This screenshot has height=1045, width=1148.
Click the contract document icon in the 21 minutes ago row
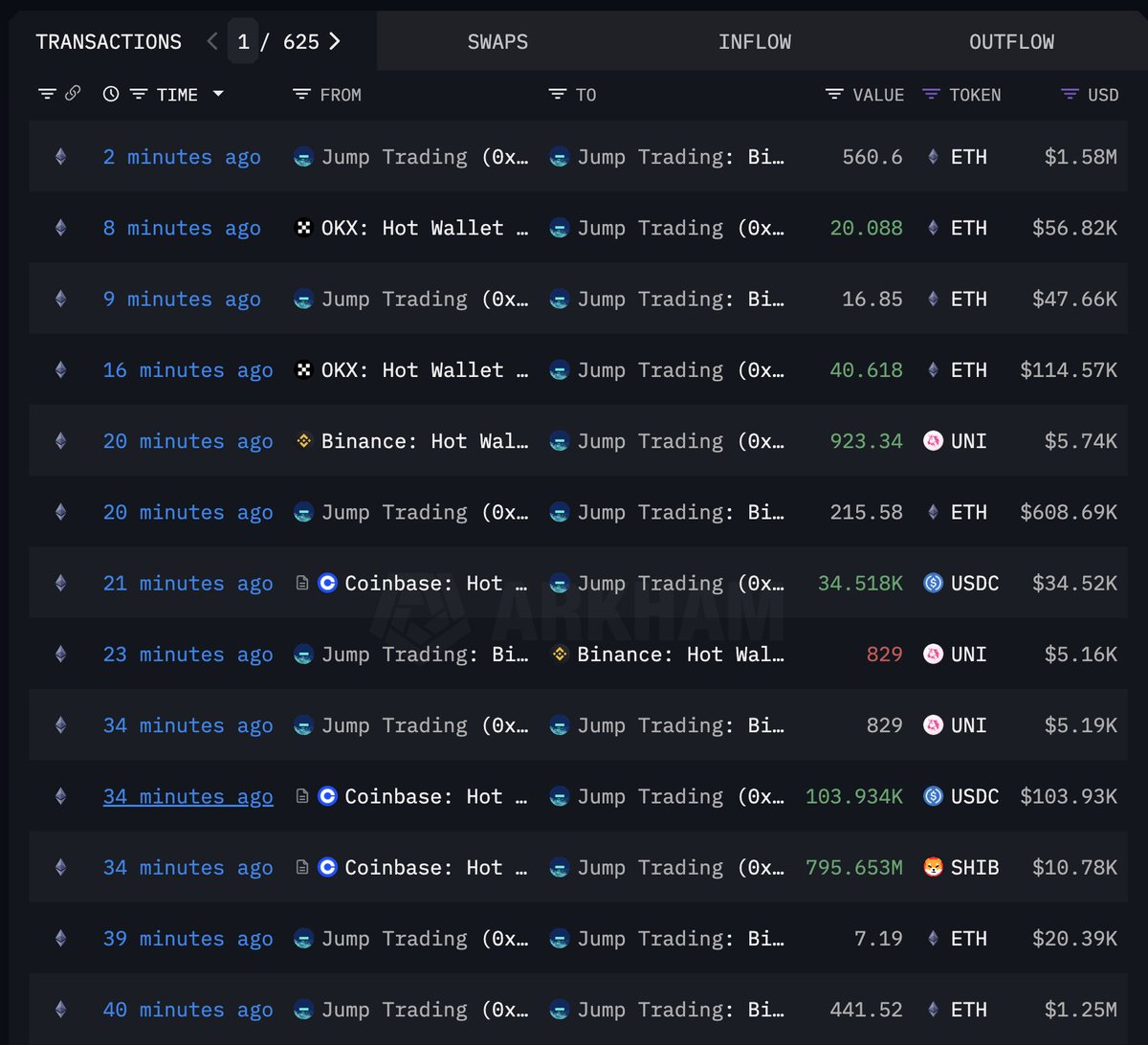click(x=302, y=583)
